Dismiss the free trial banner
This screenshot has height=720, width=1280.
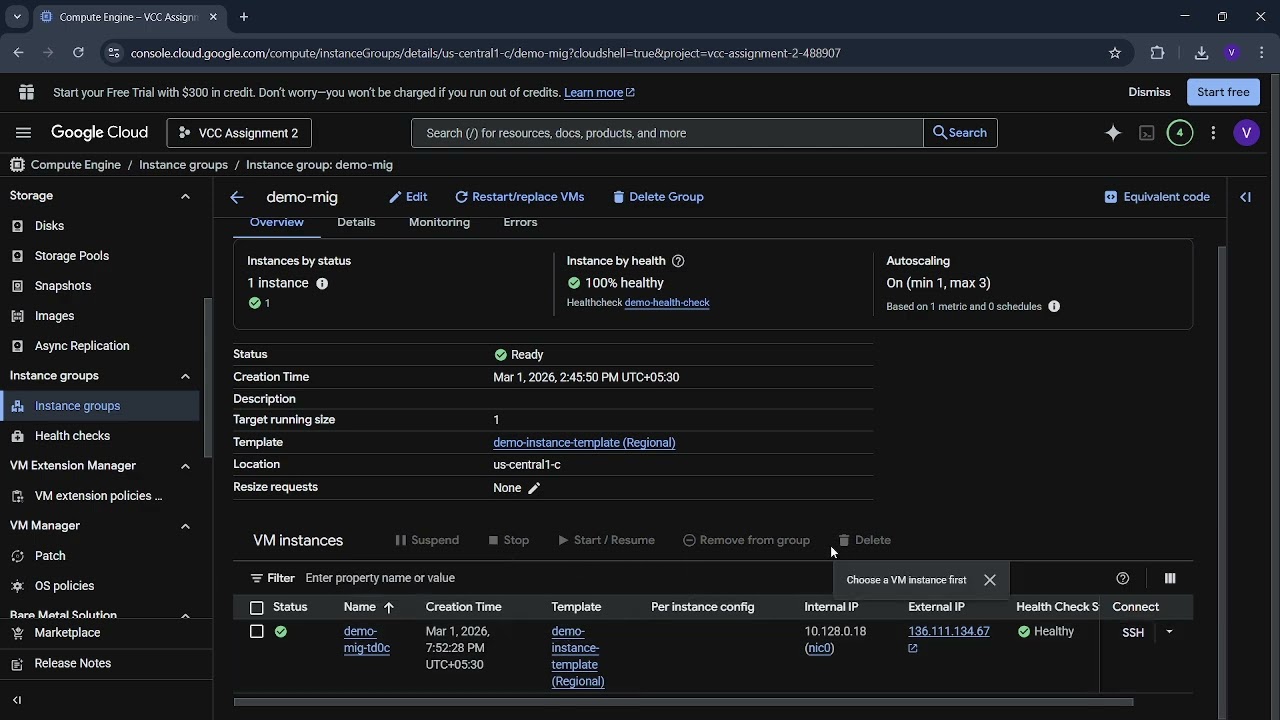click(x=1149, y=92)
